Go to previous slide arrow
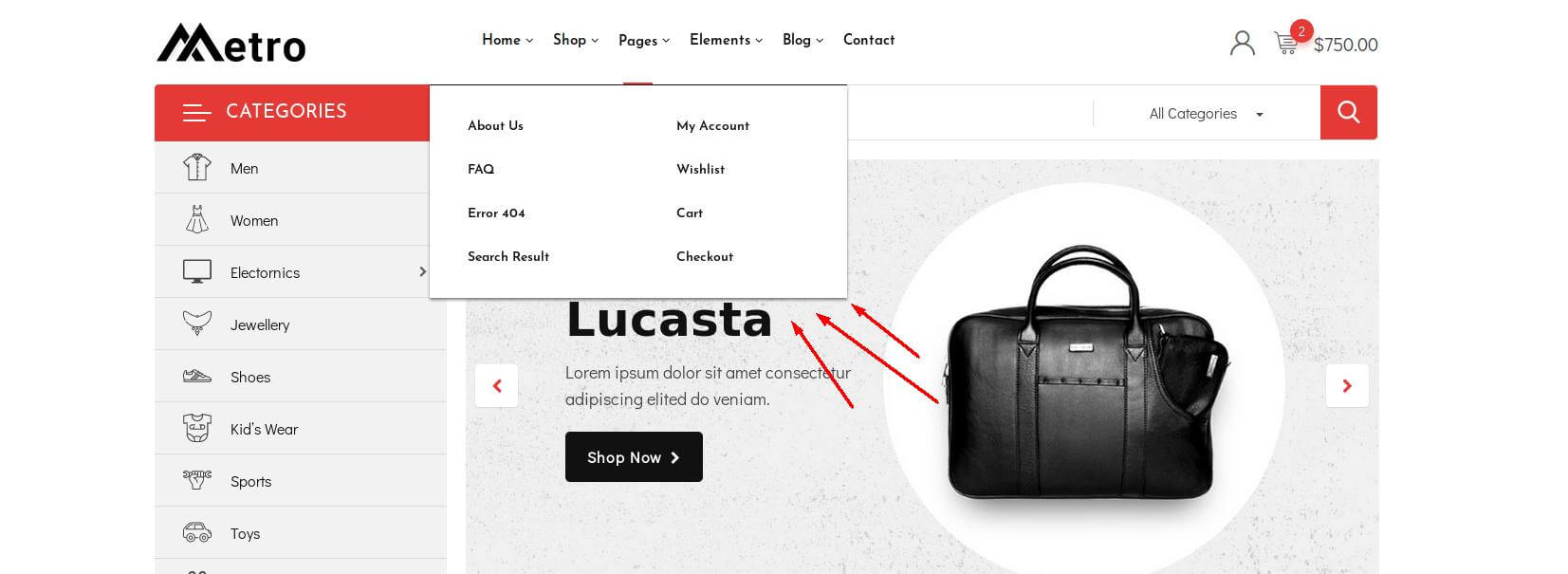Viewport: 1568px width, 574px height. click(496, 385)
